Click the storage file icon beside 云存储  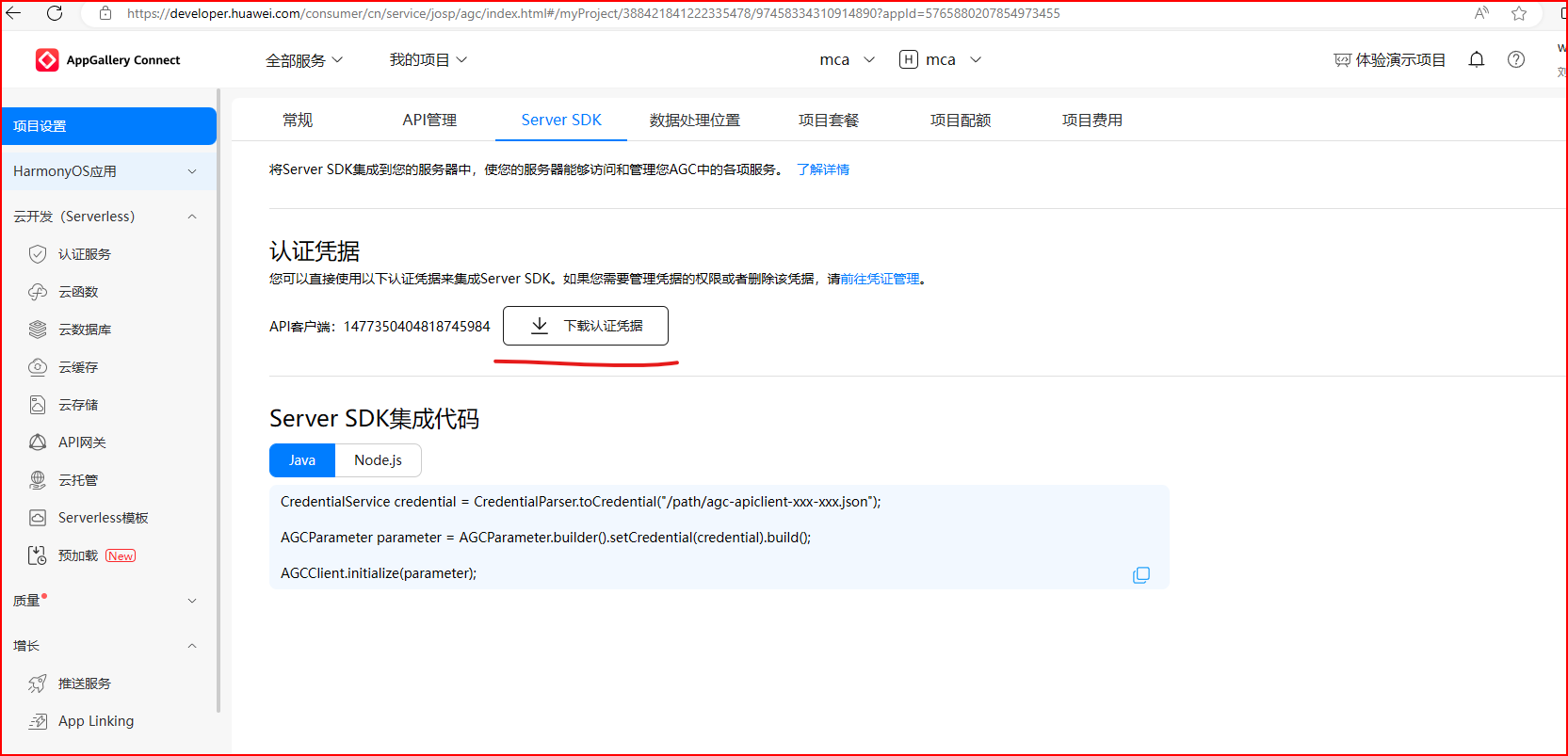tap(38, 405)
